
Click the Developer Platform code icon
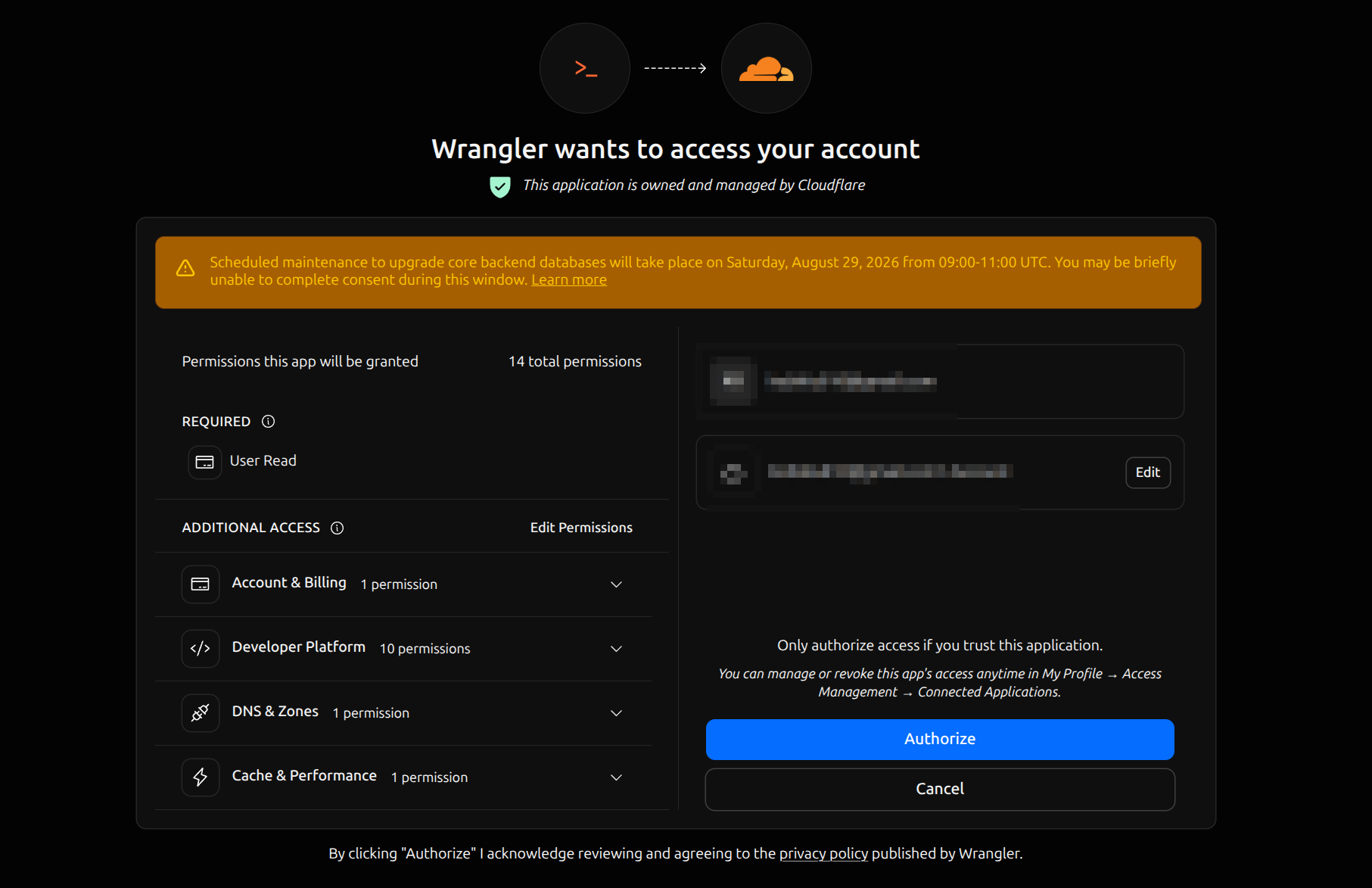point(201,649)
